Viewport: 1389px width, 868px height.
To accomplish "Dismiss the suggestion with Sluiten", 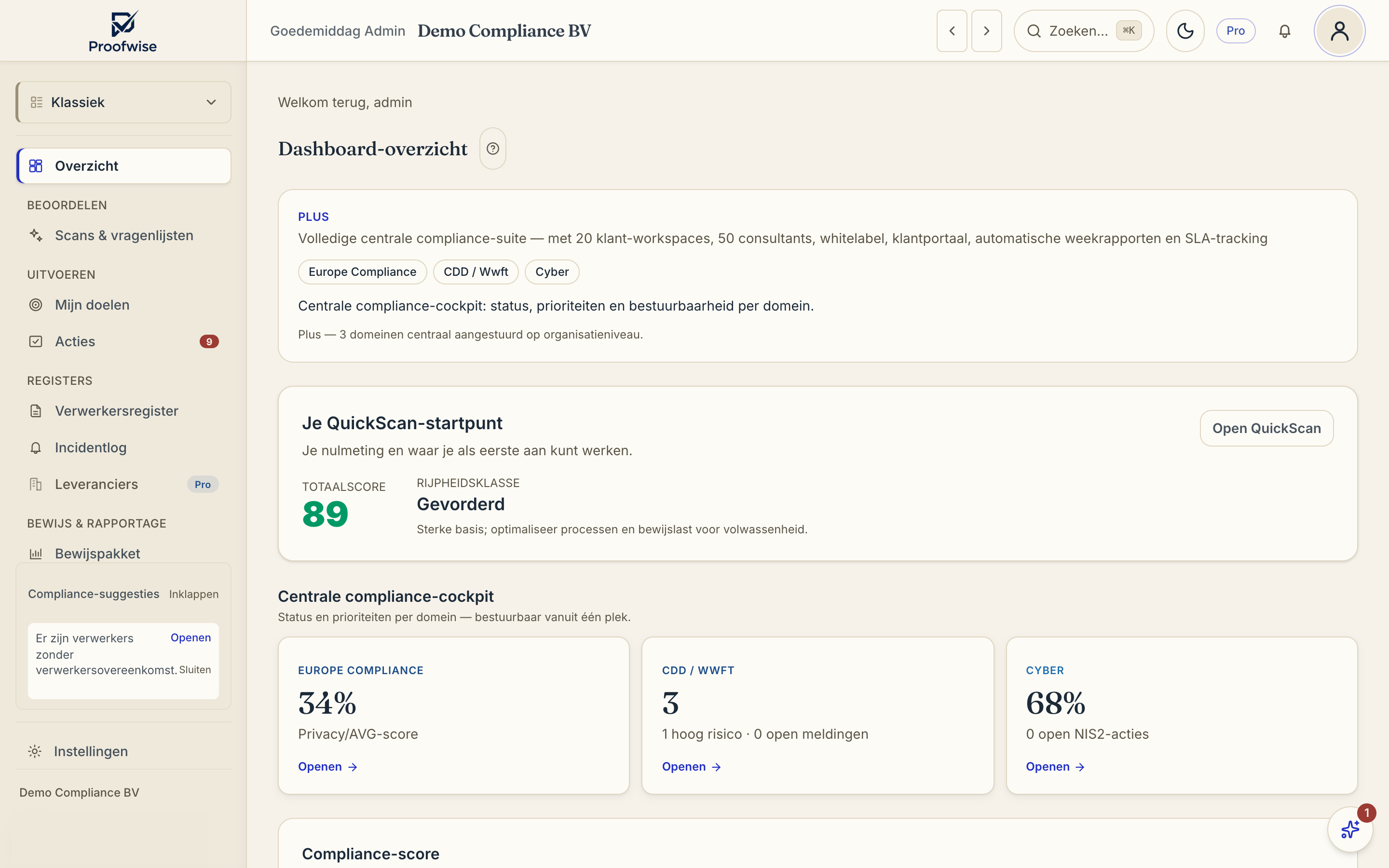I will [194, 670].
